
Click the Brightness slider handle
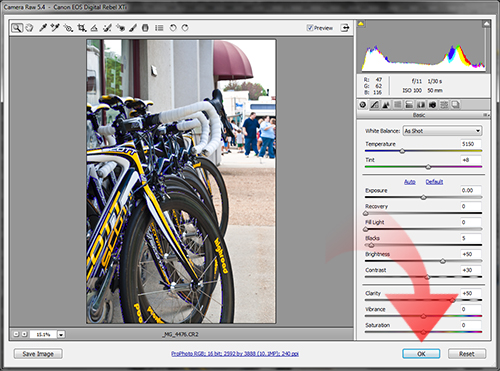click(x=443, y=261)
